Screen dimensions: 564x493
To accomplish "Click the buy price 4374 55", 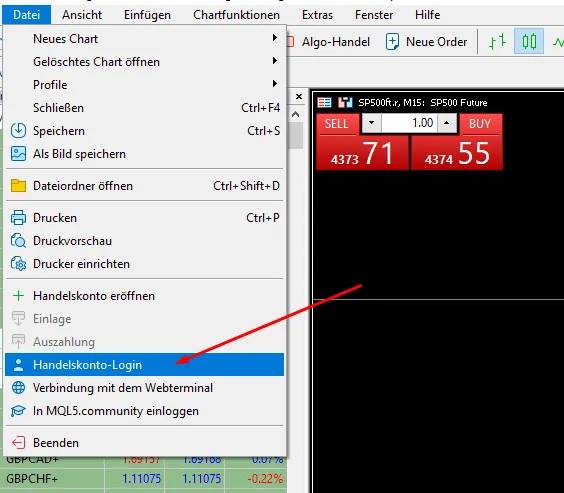I will (x=457, y=153).
